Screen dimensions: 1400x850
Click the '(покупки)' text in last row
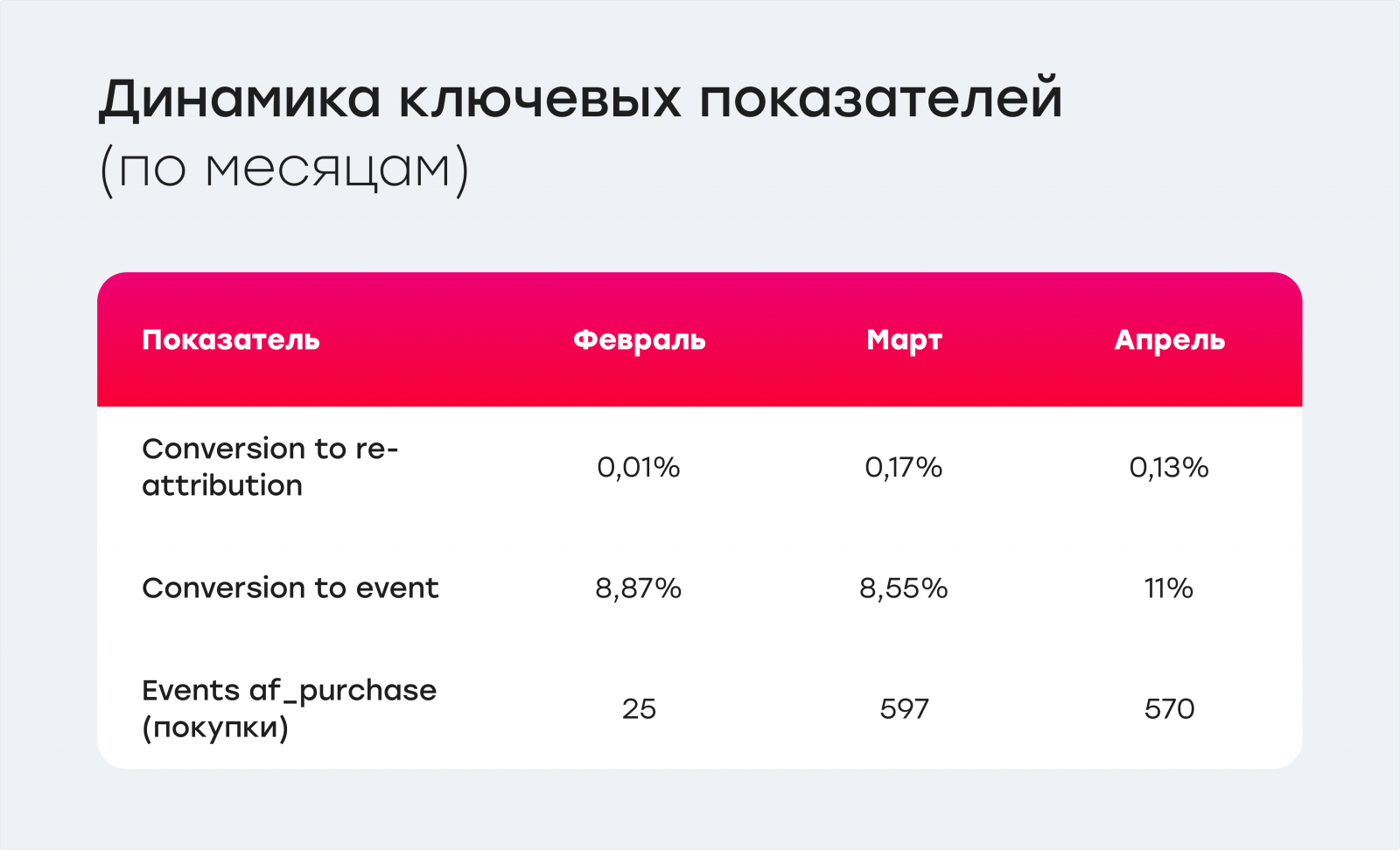coord(215,728)
